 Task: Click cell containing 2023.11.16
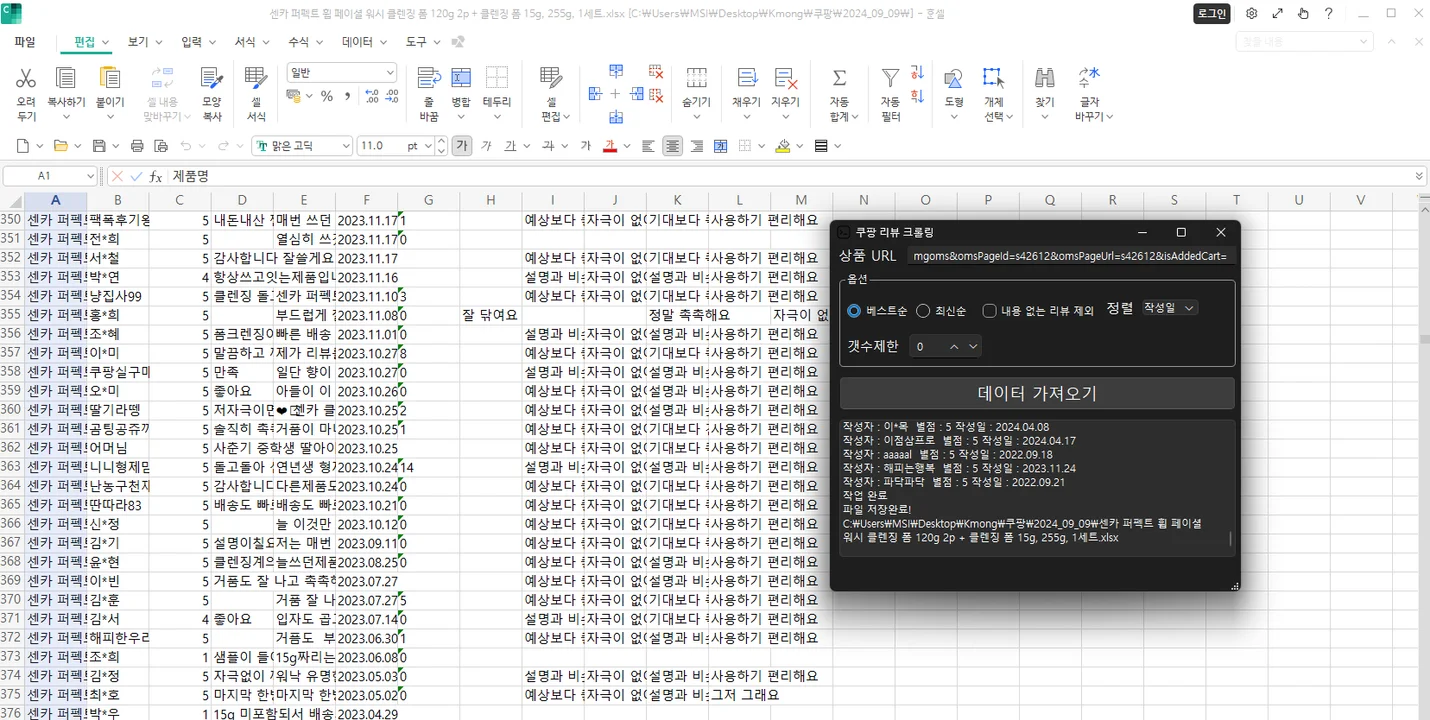(x=366, y=277)
